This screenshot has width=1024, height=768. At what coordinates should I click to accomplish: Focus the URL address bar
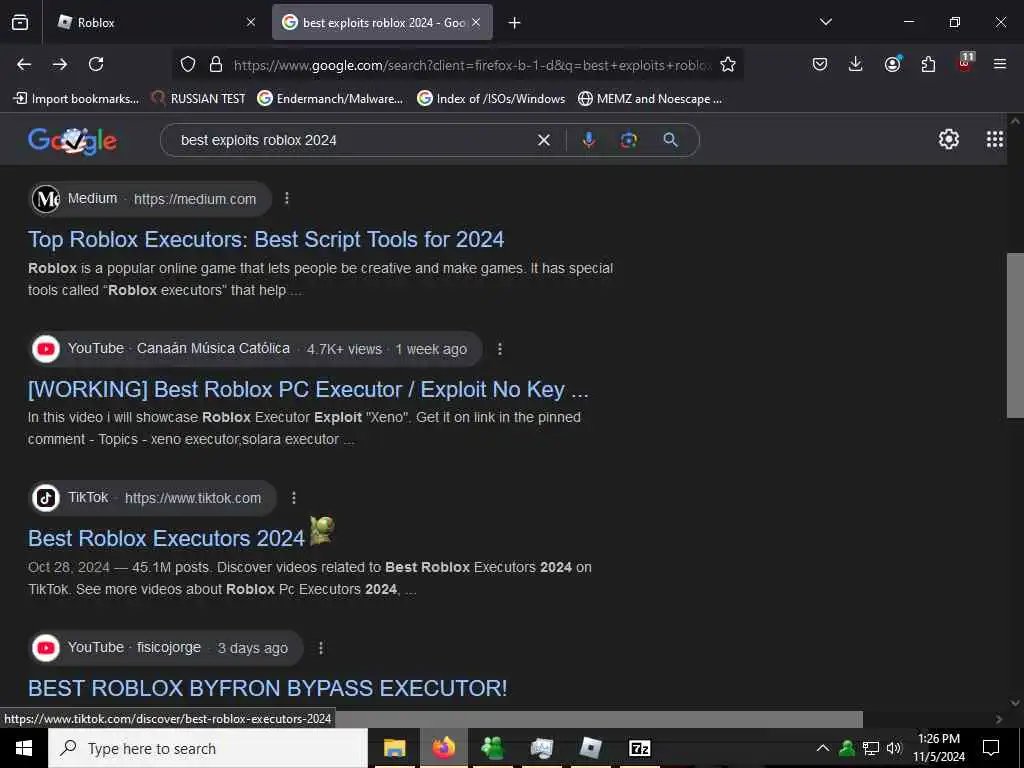tap(472, 65)
